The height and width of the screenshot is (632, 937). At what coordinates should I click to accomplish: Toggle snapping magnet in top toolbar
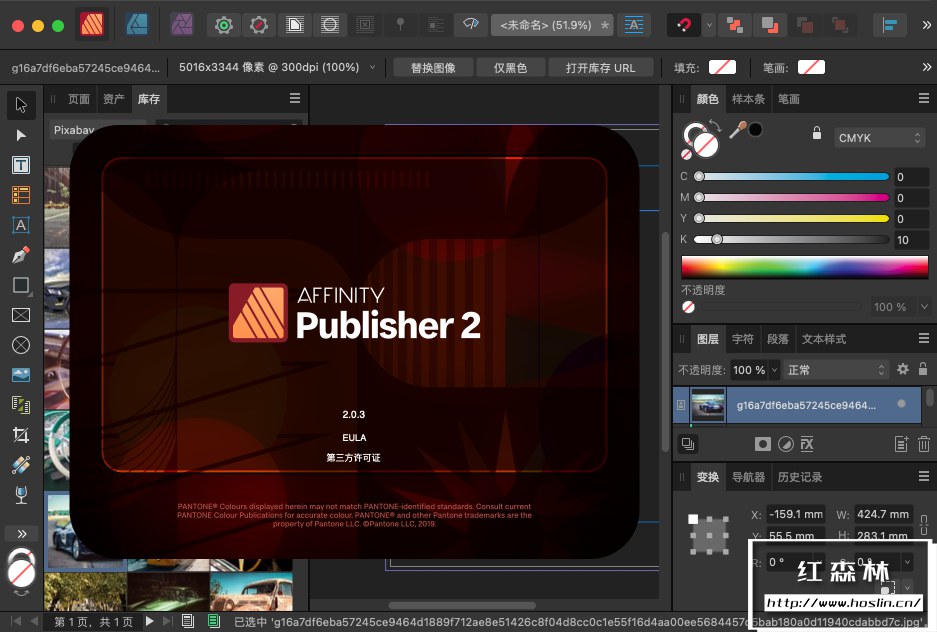coord(683,24)
